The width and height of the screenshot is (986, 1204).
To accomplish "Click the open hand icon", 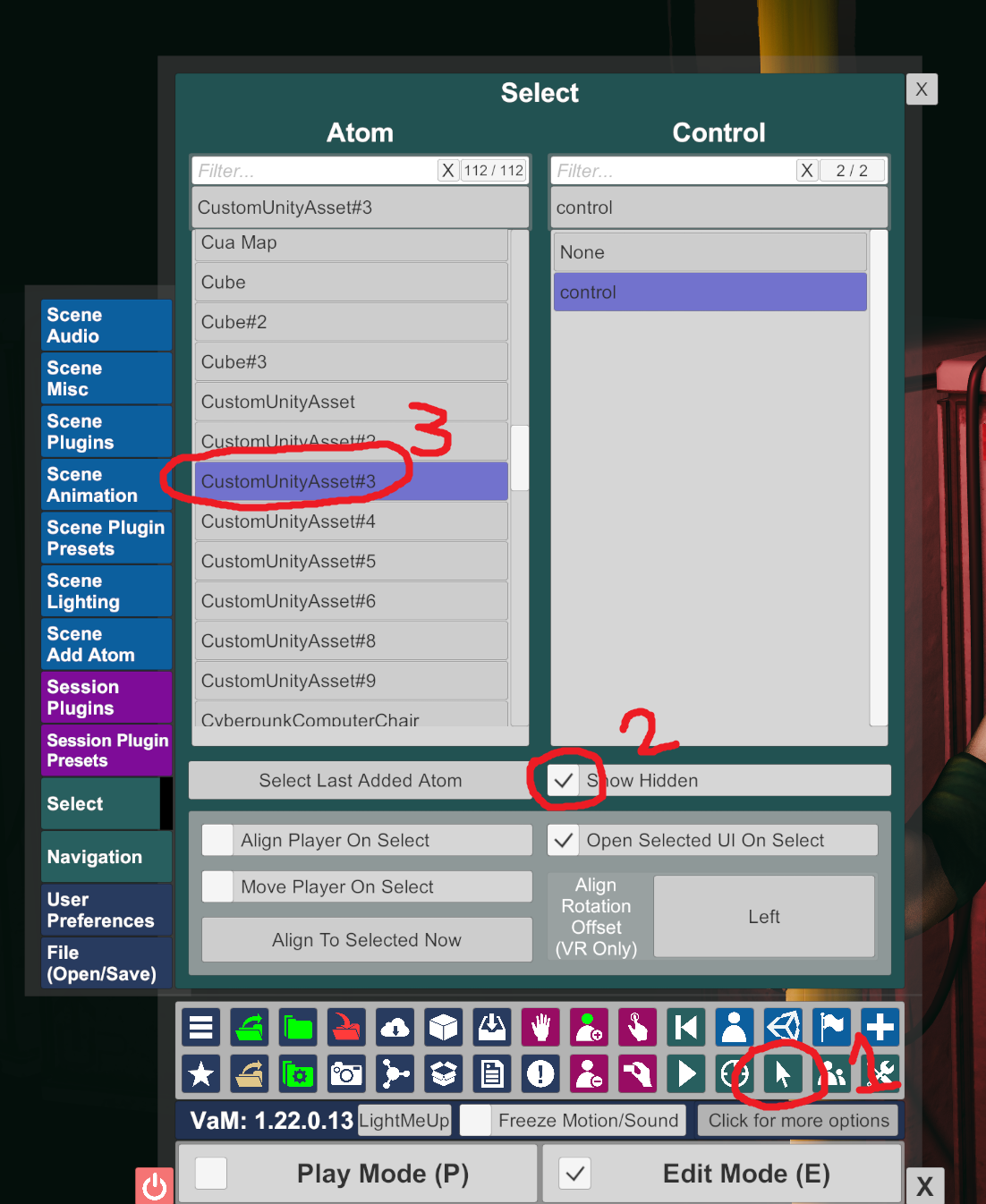I will [x=540, y=1027].
